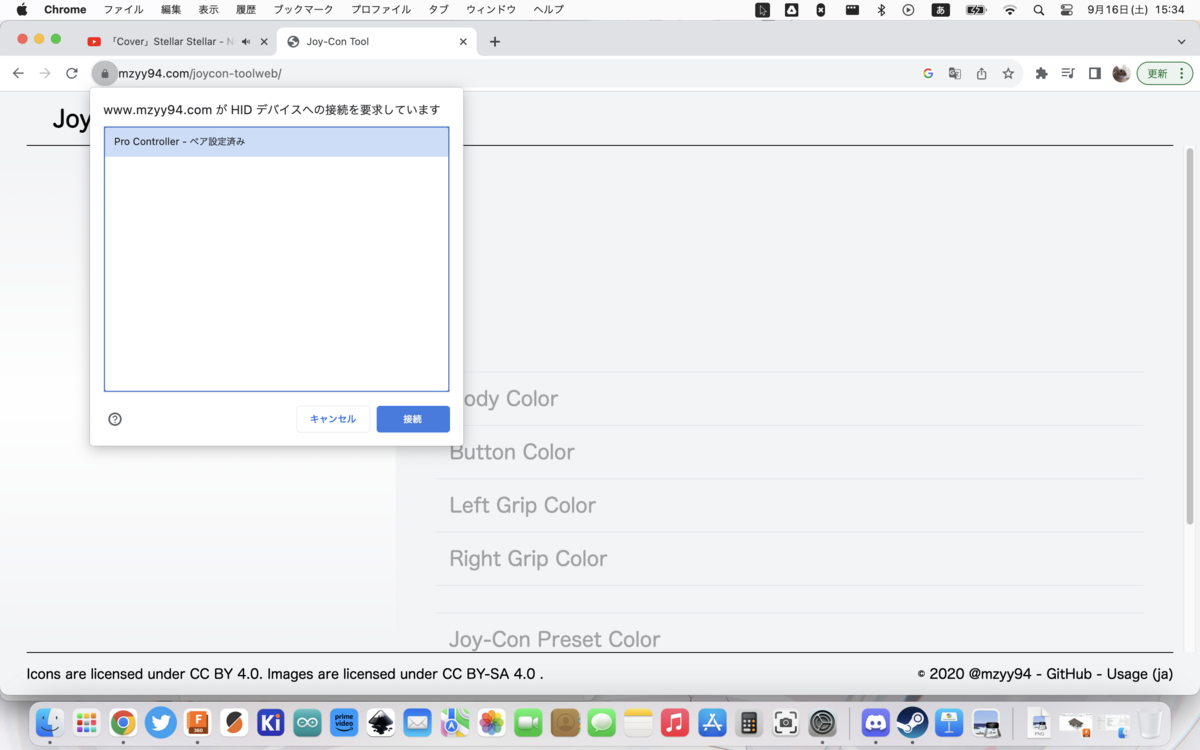Close the Joy-Con Tool tab
The height and width of the screenshot is (750, 1200).
click(x=463, y=42)
